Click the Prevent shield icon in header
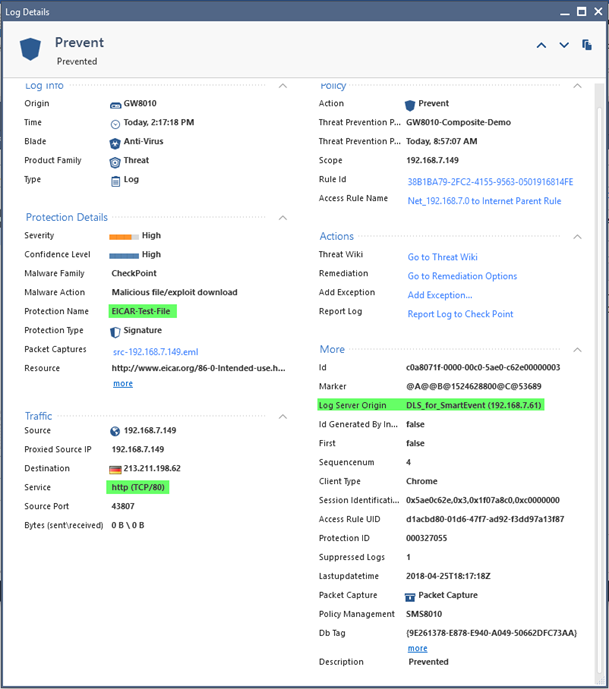Screen dimensions: 609x689 point(30,49)
